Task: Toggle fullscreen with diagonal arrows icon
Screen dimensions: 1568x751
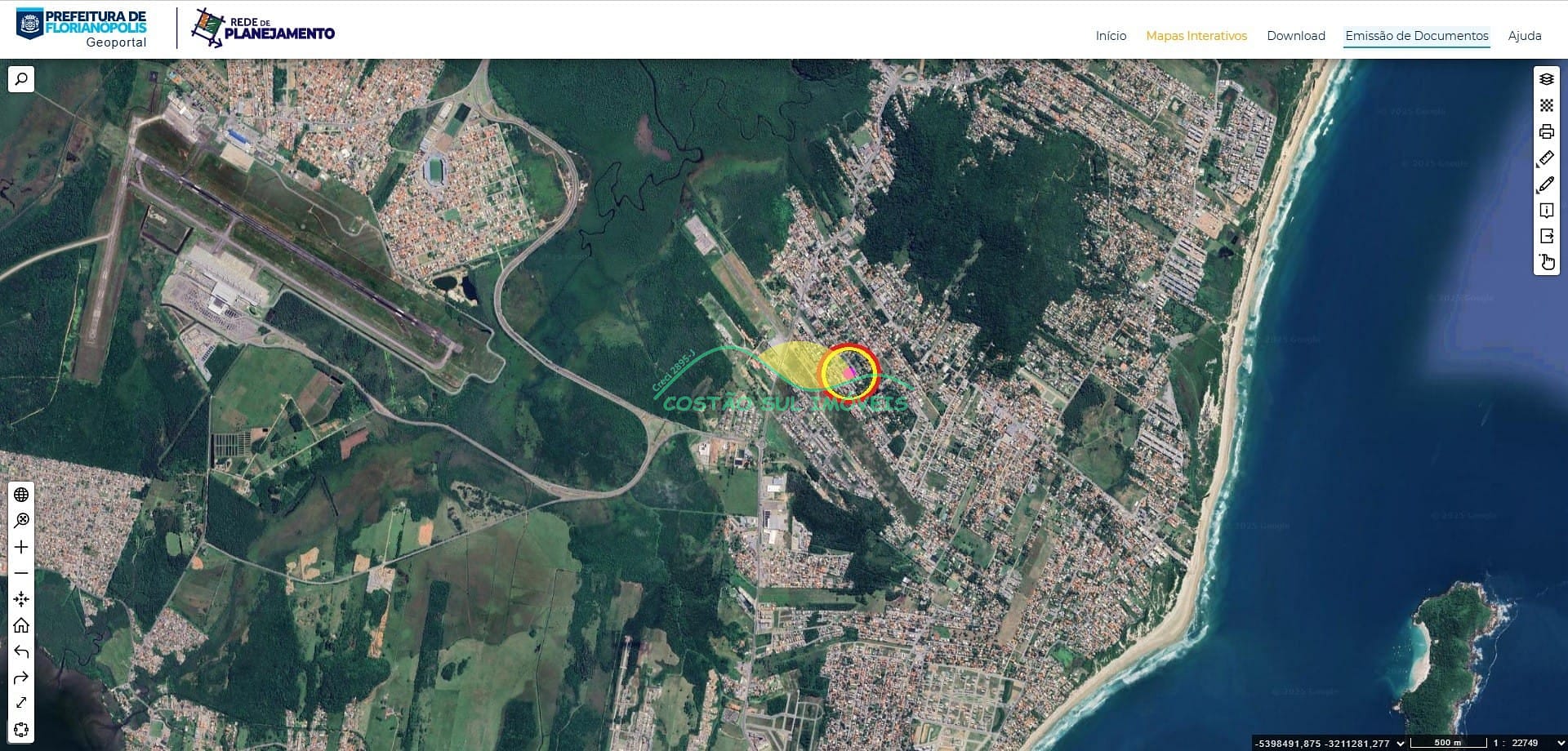Action: coord(21,703)
